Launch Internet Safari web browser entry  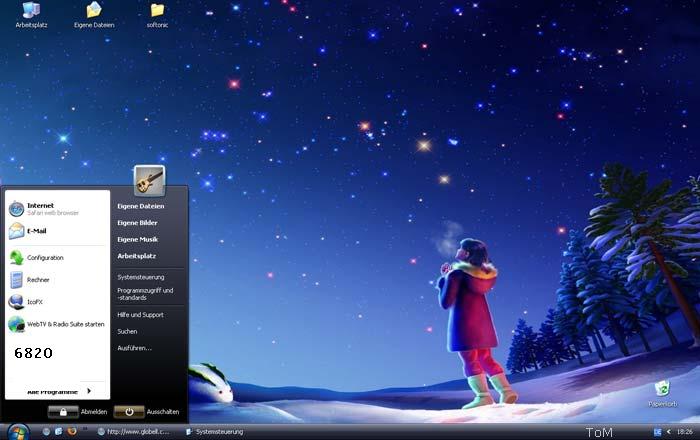click(57, 209)
